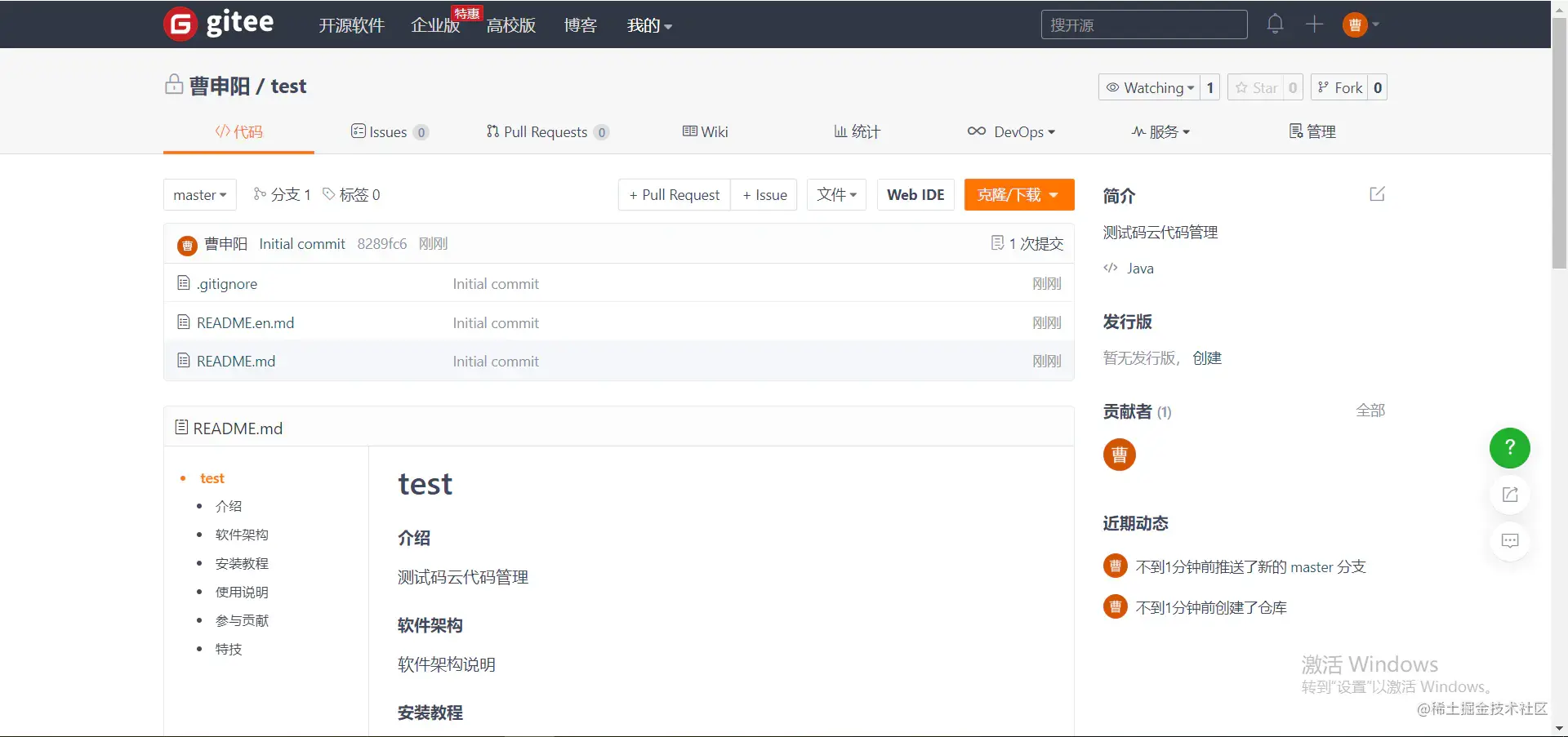Click the private lock icon beside repo name
This screenshot has height=737, width=1568.
174,85
